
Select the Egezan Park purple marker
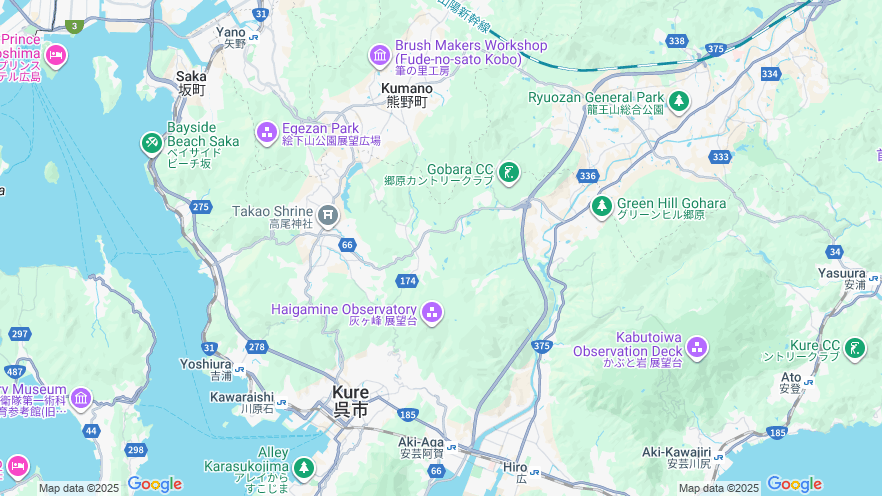click(267, 133)
